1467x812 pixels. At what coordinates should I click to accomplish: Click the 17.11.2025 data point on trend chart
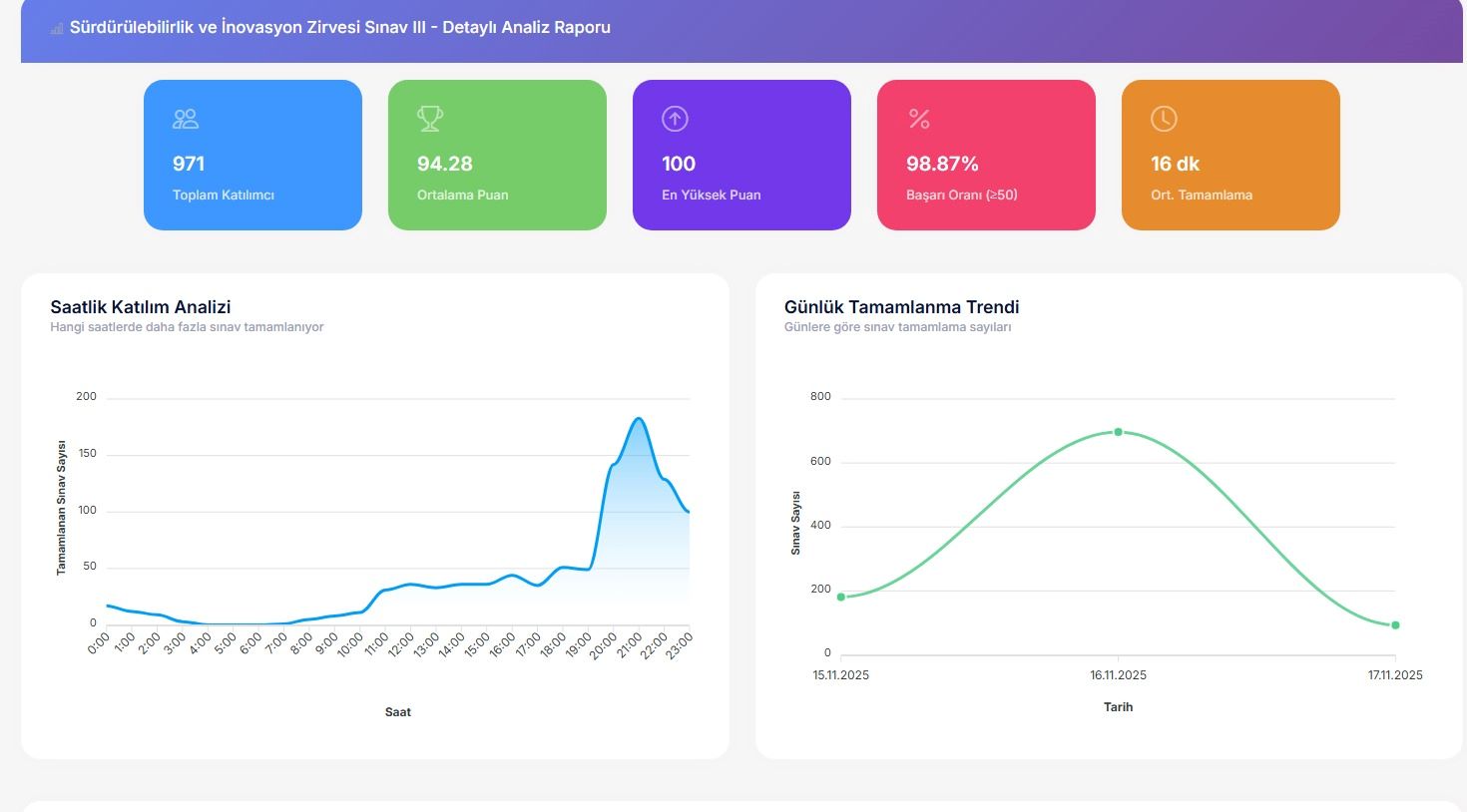pos(1395,625)
